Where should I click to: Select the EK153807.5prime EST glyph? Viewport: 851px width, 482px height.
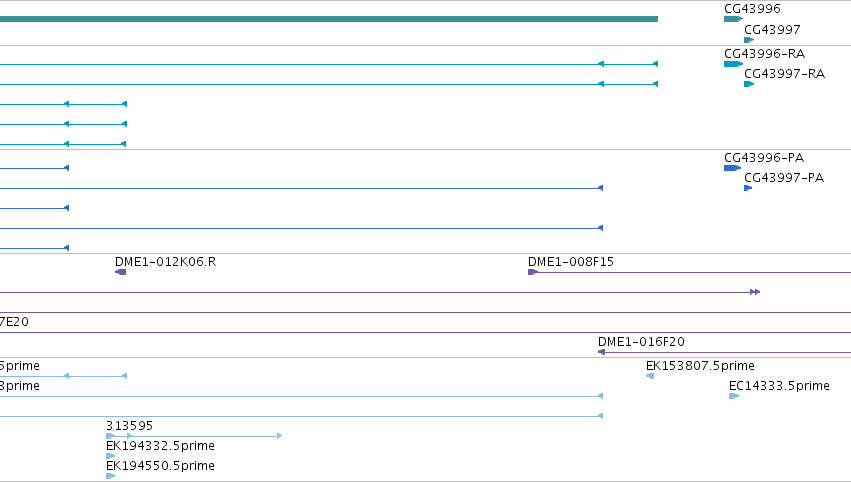650,376
